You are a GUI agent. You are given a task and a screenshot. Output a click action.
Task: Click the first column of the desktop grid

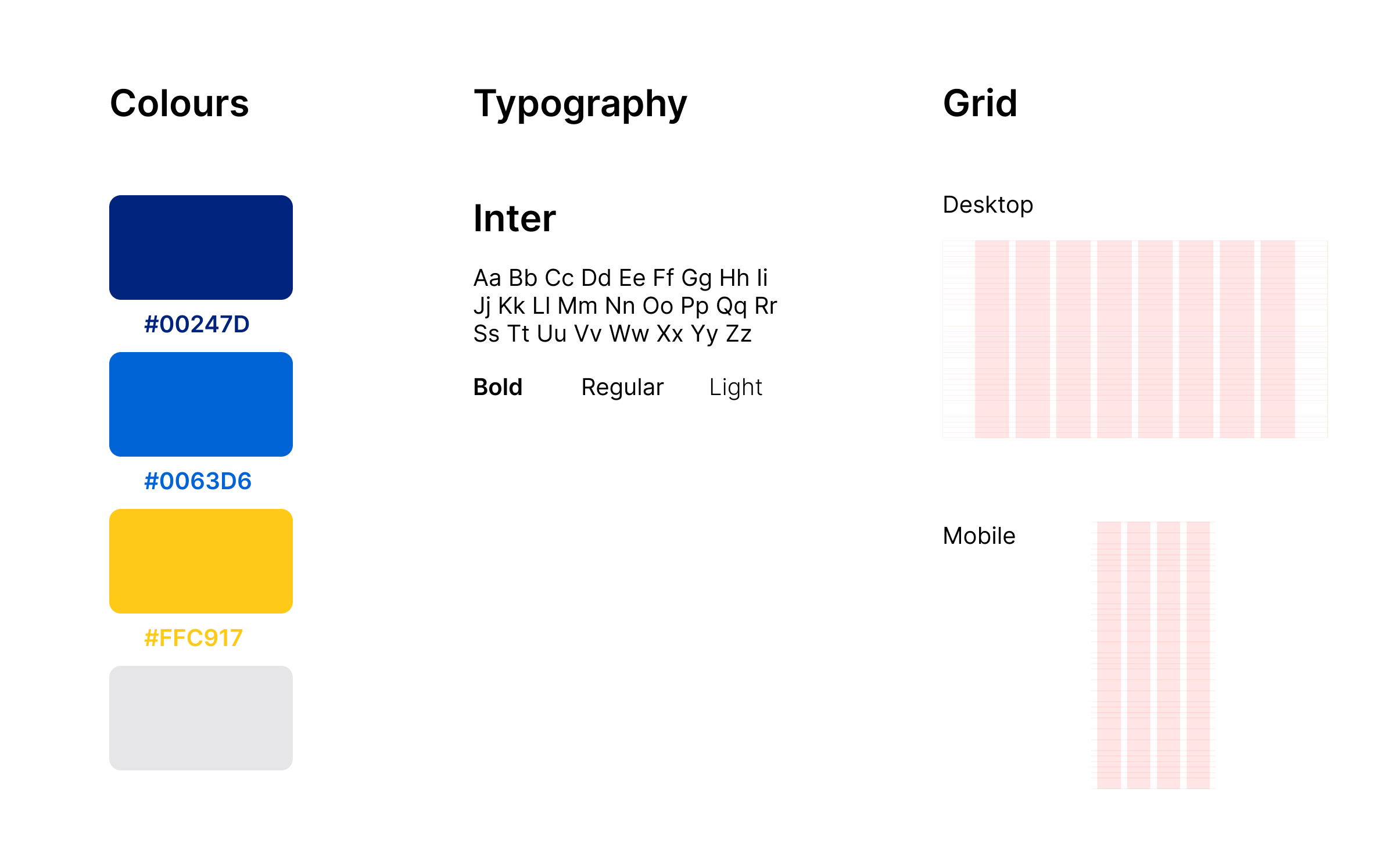[992, 339]
